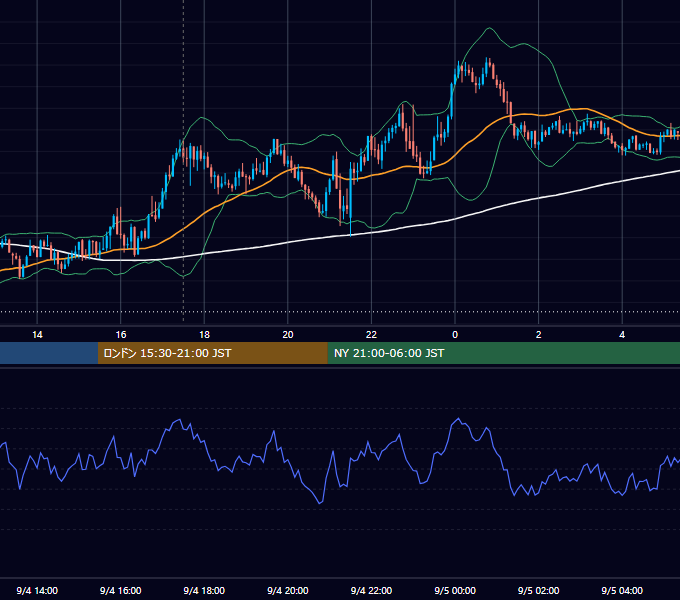Click the 22 hour label on price axis
Image resolution: width=680 pixels, height=600 pixels.
click(371, 335)
